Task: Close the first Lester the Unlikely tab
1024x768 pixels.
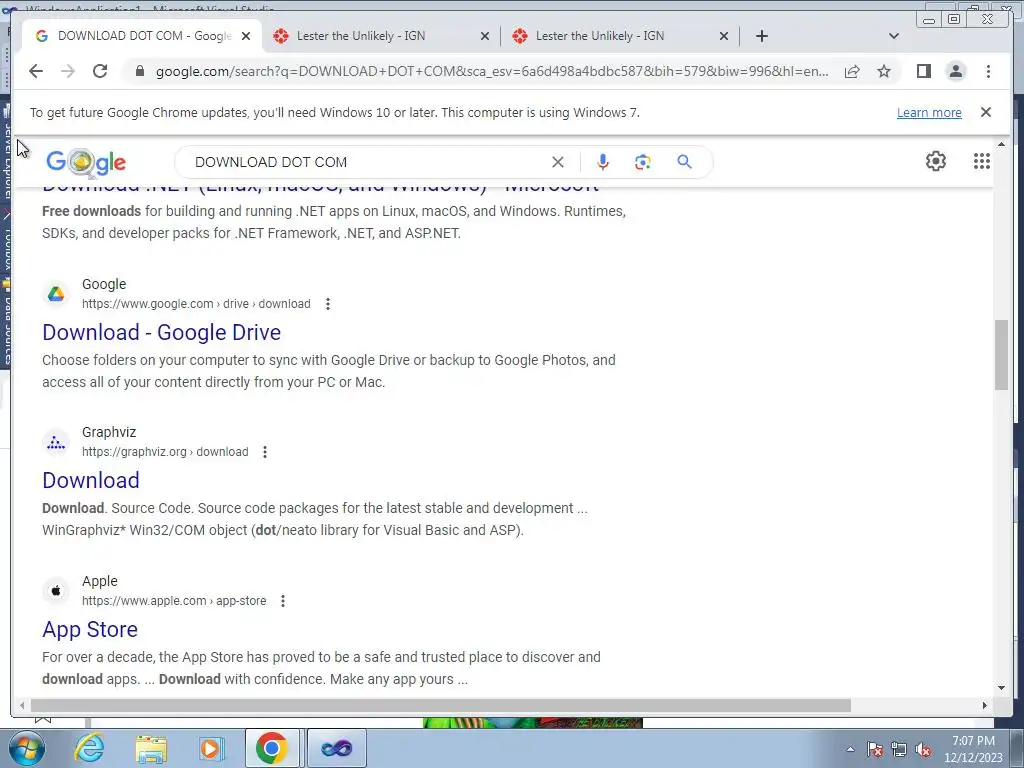Action: tap(485, 37)
